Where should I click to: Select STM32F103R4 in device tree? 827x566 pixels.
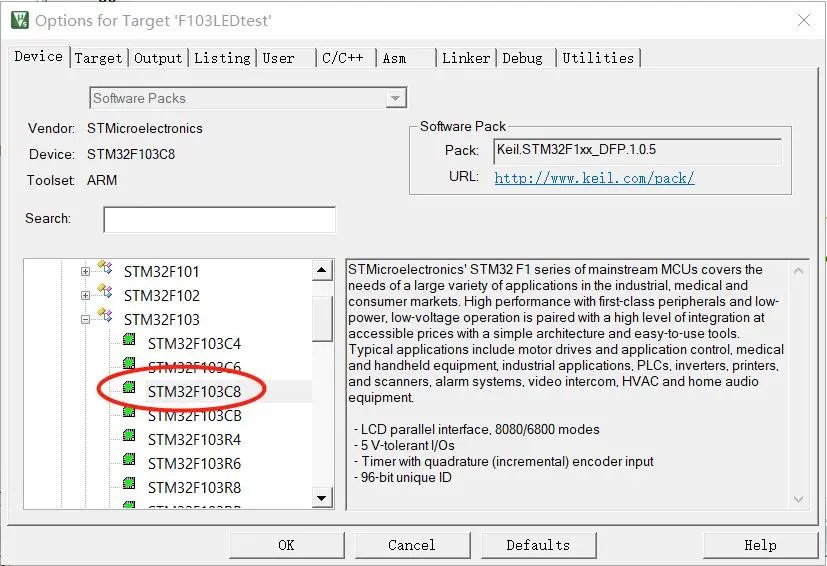(x=194, y=440)
